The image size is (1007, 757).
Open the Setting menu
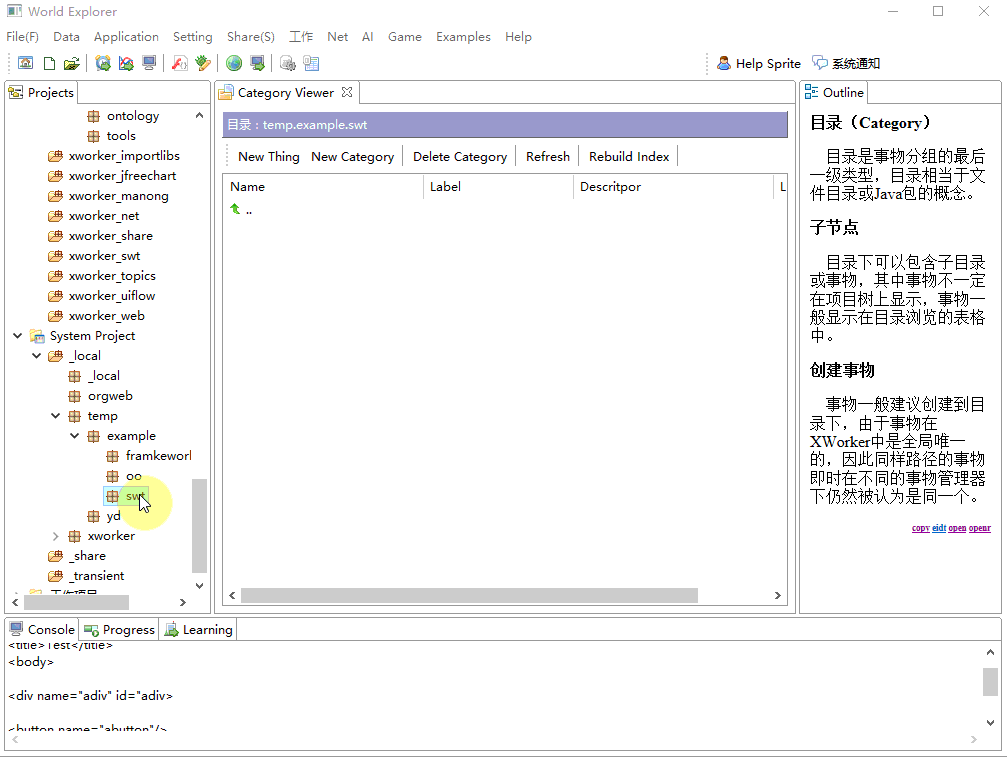coord(192,36)
